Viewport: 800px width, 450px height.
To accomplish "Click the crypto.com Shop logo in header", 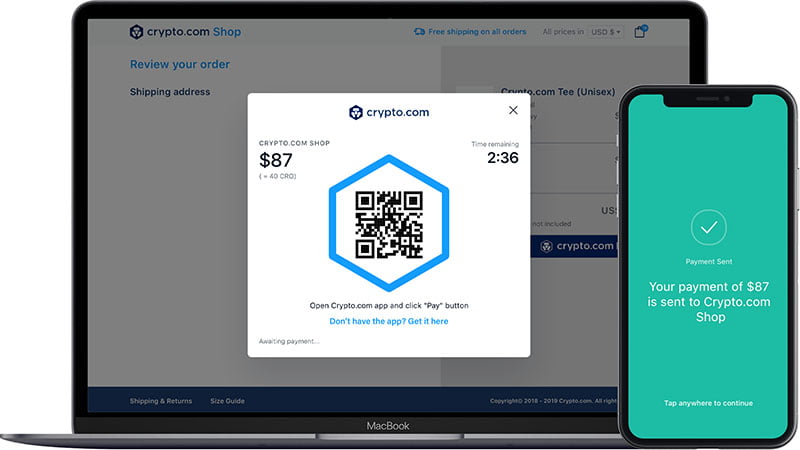I will [x=185, y=32].
